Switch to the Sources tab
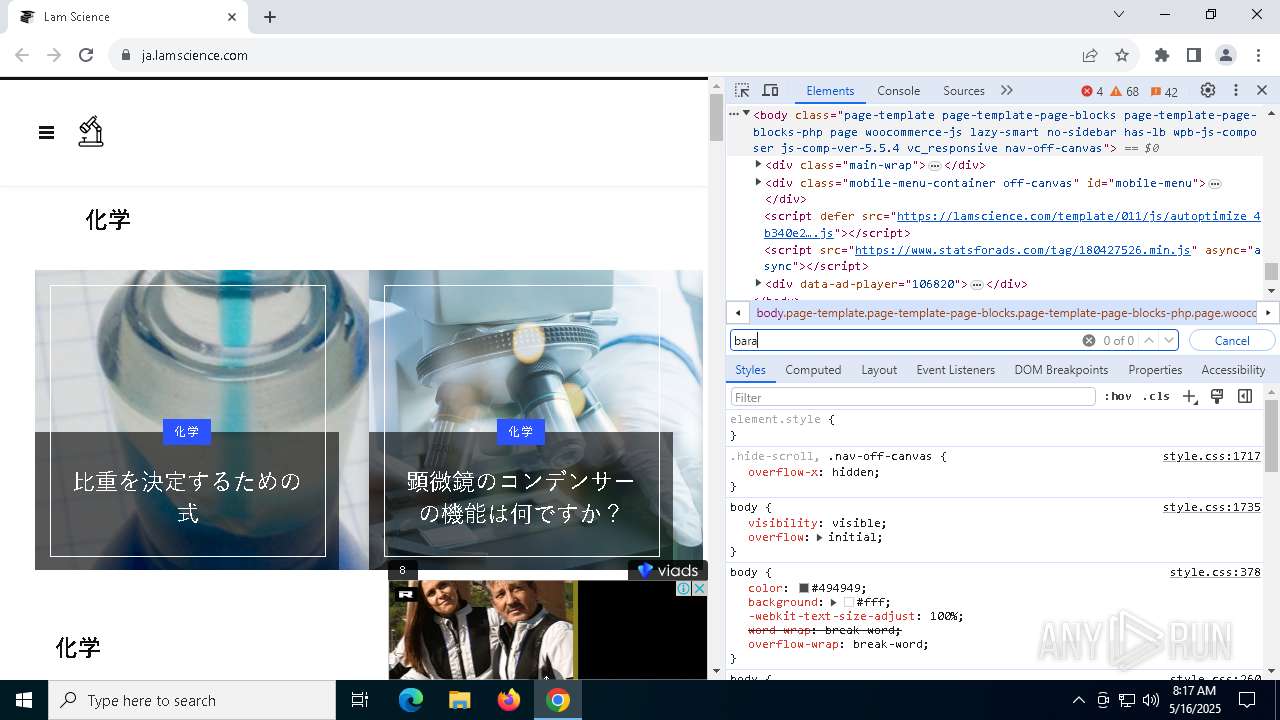 point(964,91)
